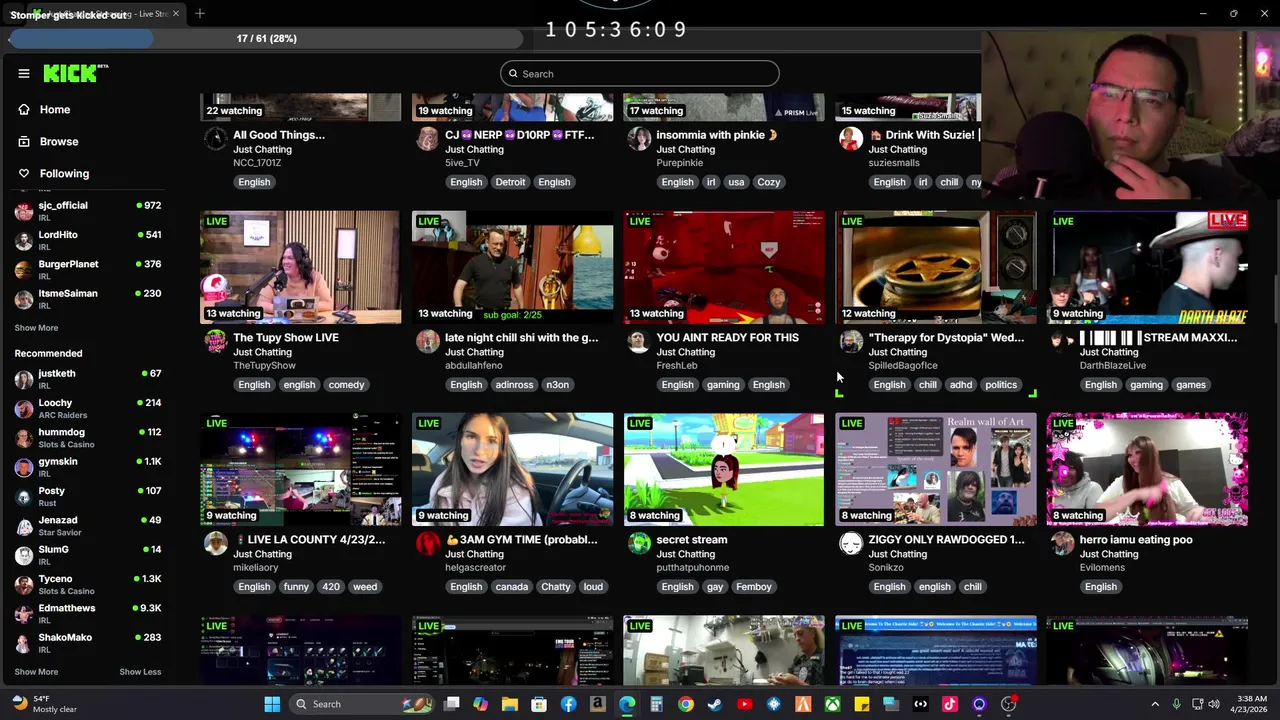Screen dimensions: 1280x720
Task: Select the politics tag under SpilledBagofIce
Action: [x=1001, y=385]
